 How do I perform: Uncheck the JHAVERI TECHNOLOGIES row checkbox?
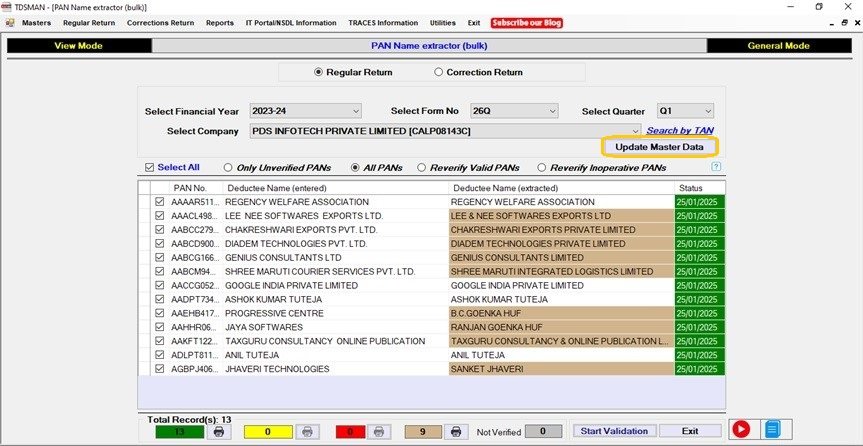click(160, 369)
